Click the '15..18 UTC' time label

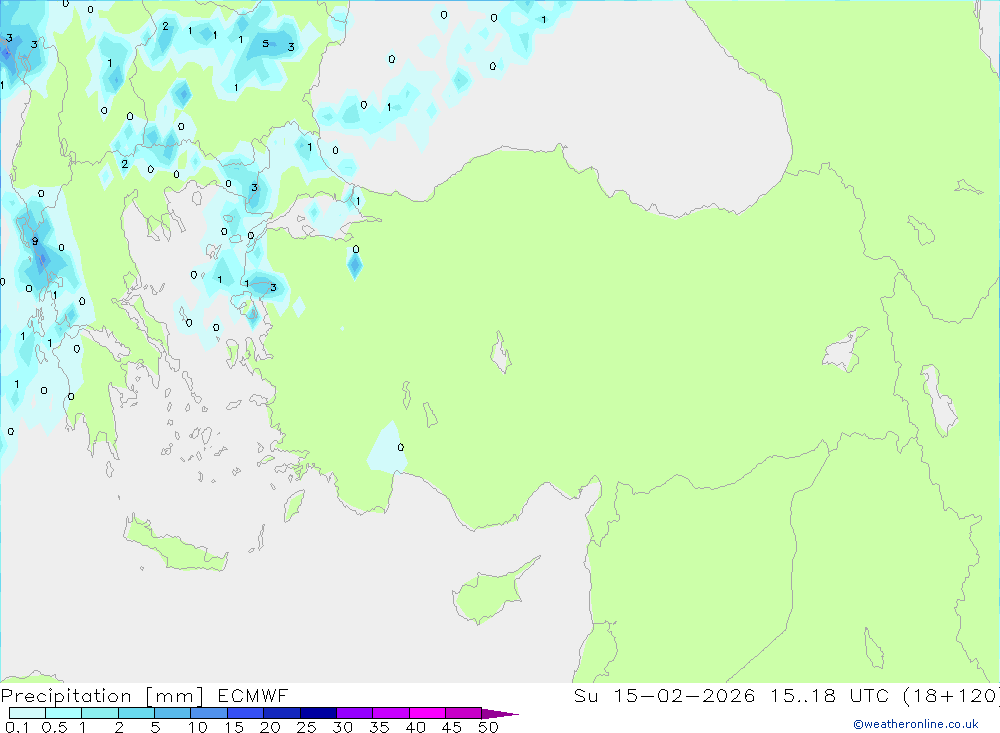[830, 695]
